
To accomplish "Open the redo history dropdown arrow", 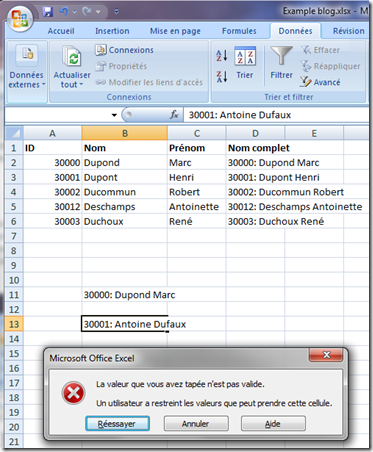I will 98,12.
